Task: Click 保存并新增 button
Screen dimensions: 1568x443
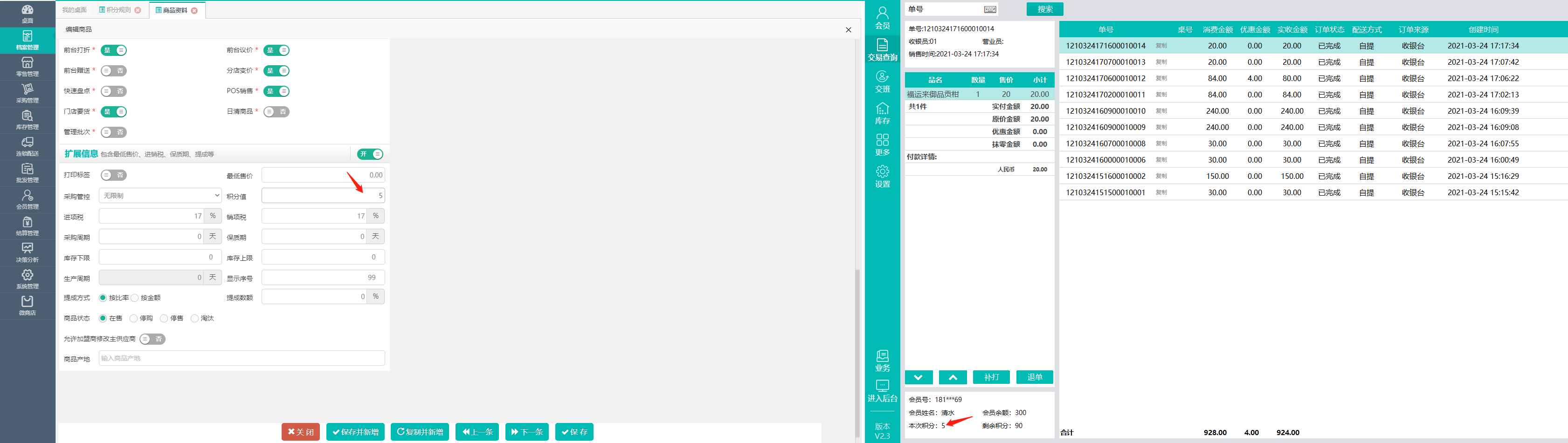Action: (355, 432)
